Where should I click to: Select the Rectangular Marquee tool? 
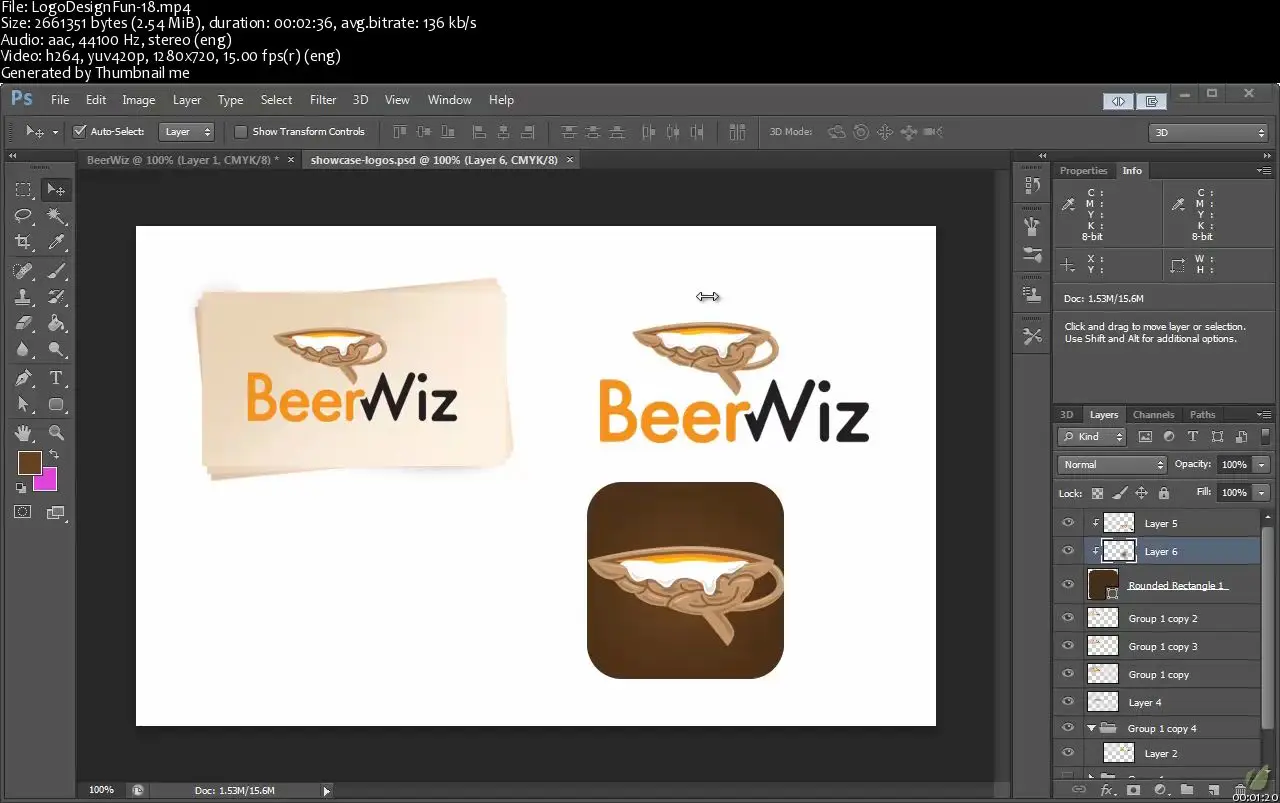coord(23,190)
